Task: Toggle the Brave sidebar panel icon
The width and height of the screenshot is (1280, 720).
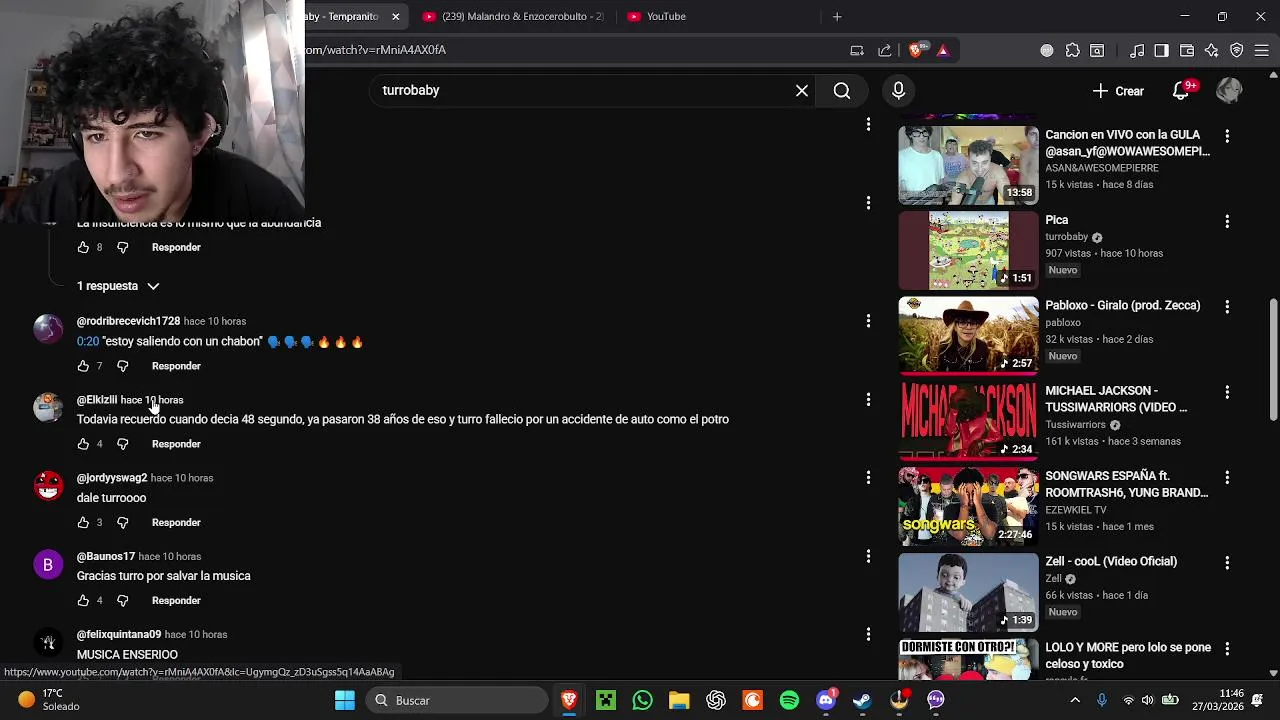Action: (1161, 50)
